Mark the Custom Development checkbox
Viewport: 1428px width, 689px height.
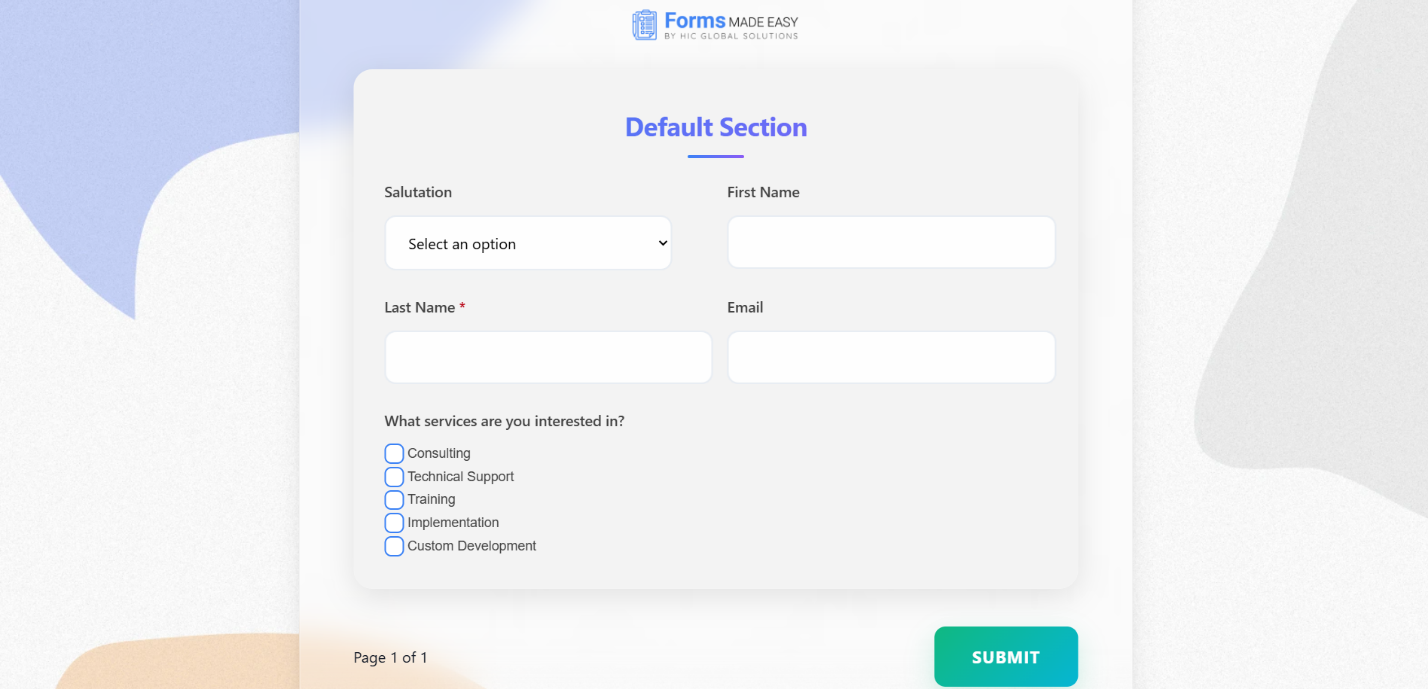tap(394, 546)
